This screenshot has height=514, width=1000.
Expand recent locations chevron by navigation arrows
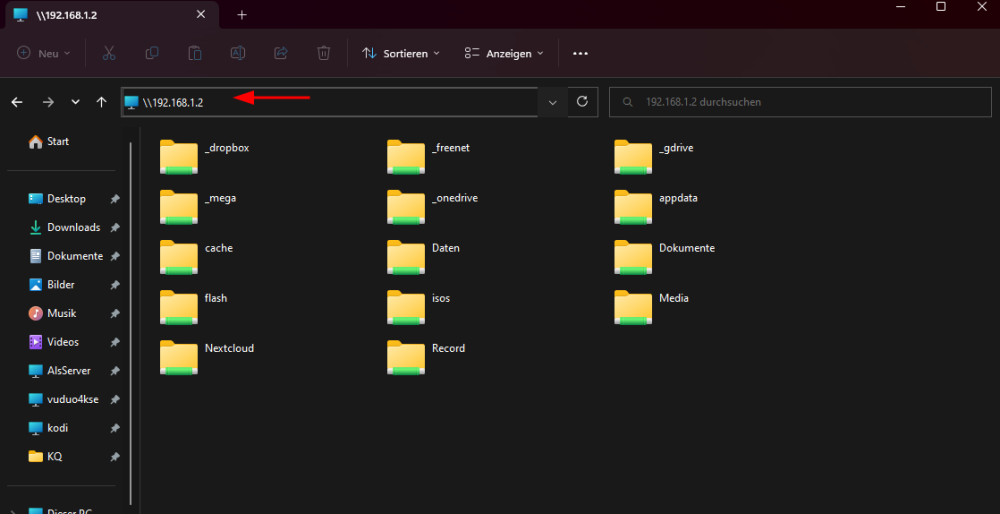click(x=75, y=102)
